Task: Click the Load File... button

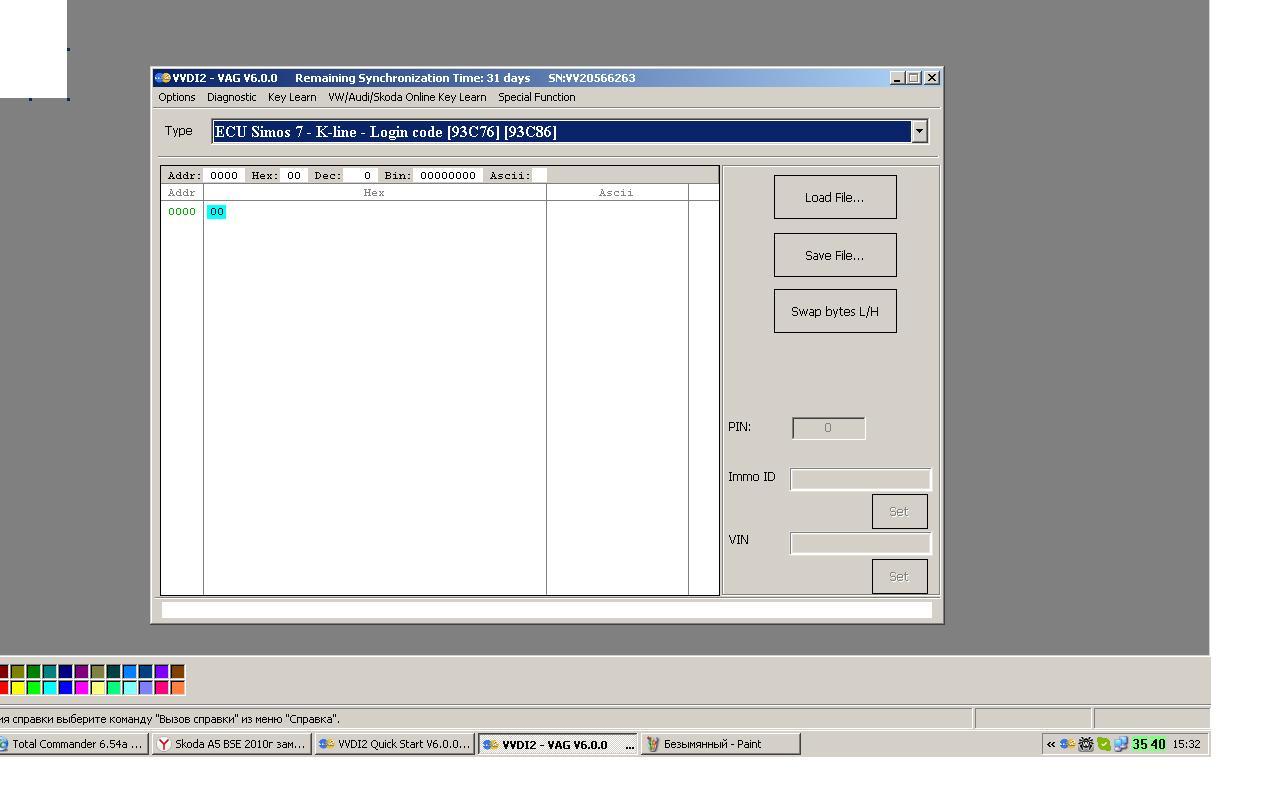Action: tap(835, 197)
